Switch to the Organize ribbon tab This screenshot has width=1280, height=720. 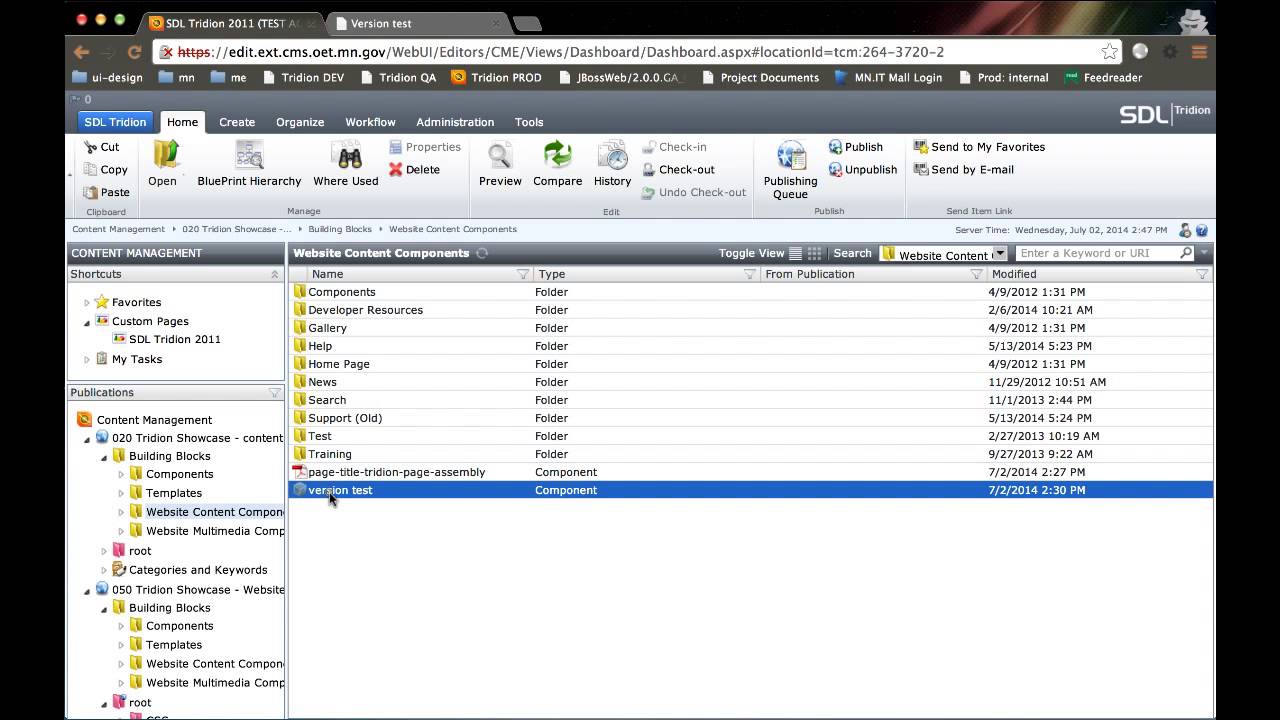click(x=300, y=122)
